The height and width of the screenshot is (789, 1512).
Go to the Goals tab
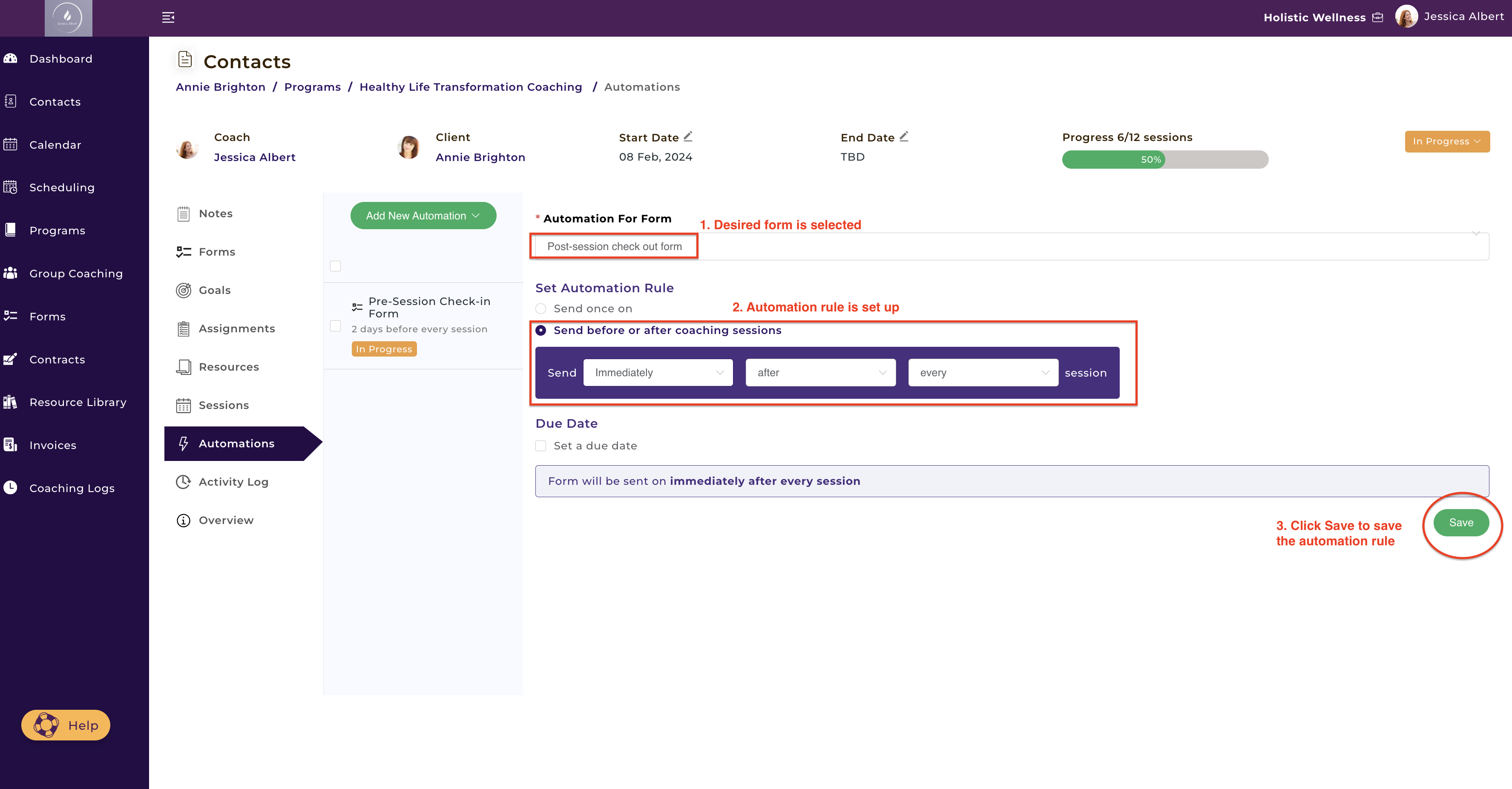[214, 290]
